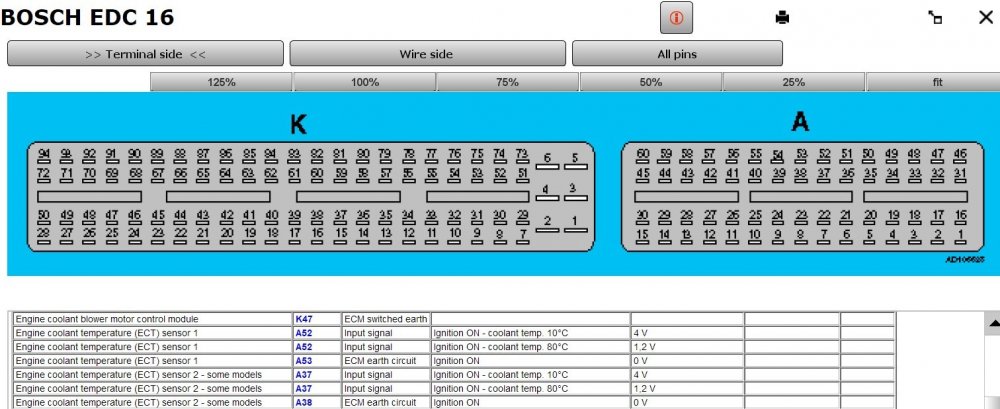
Task: Click pin 1 on the K connector
Action: tap(575, 223)
